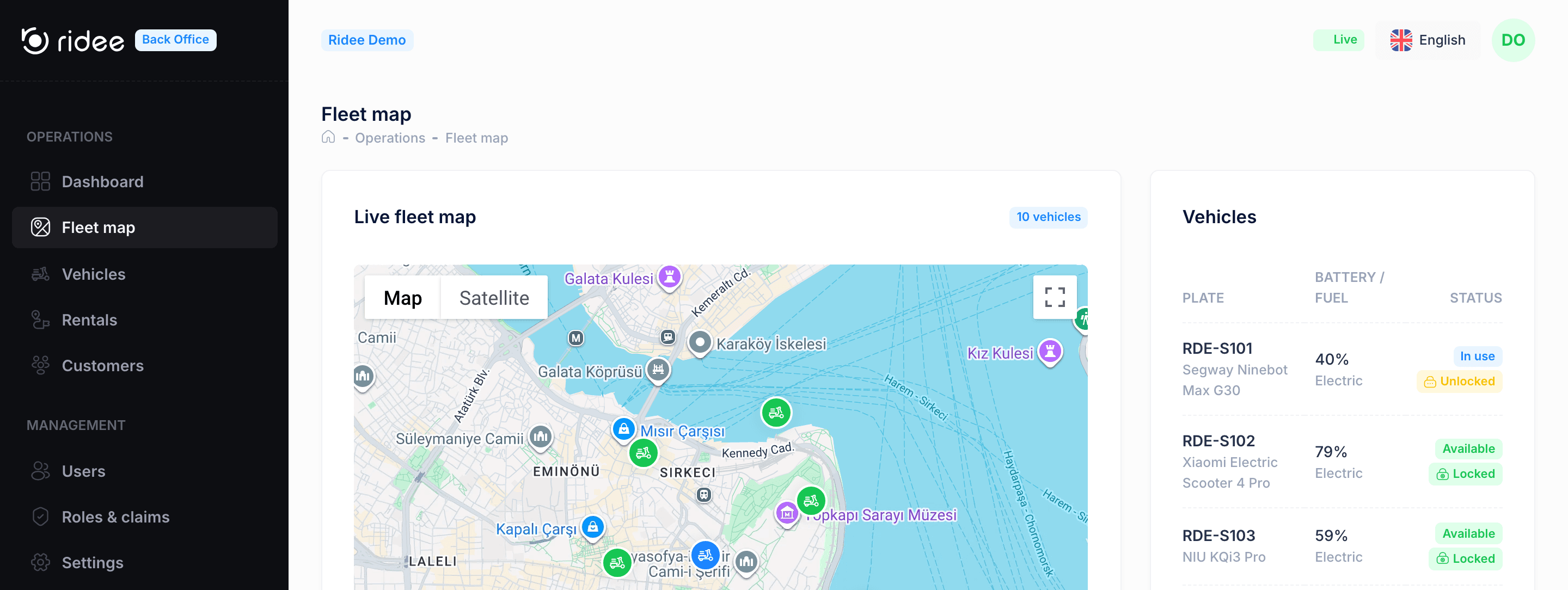Click the Available badge for RDE-S103

pos(1468,533)
